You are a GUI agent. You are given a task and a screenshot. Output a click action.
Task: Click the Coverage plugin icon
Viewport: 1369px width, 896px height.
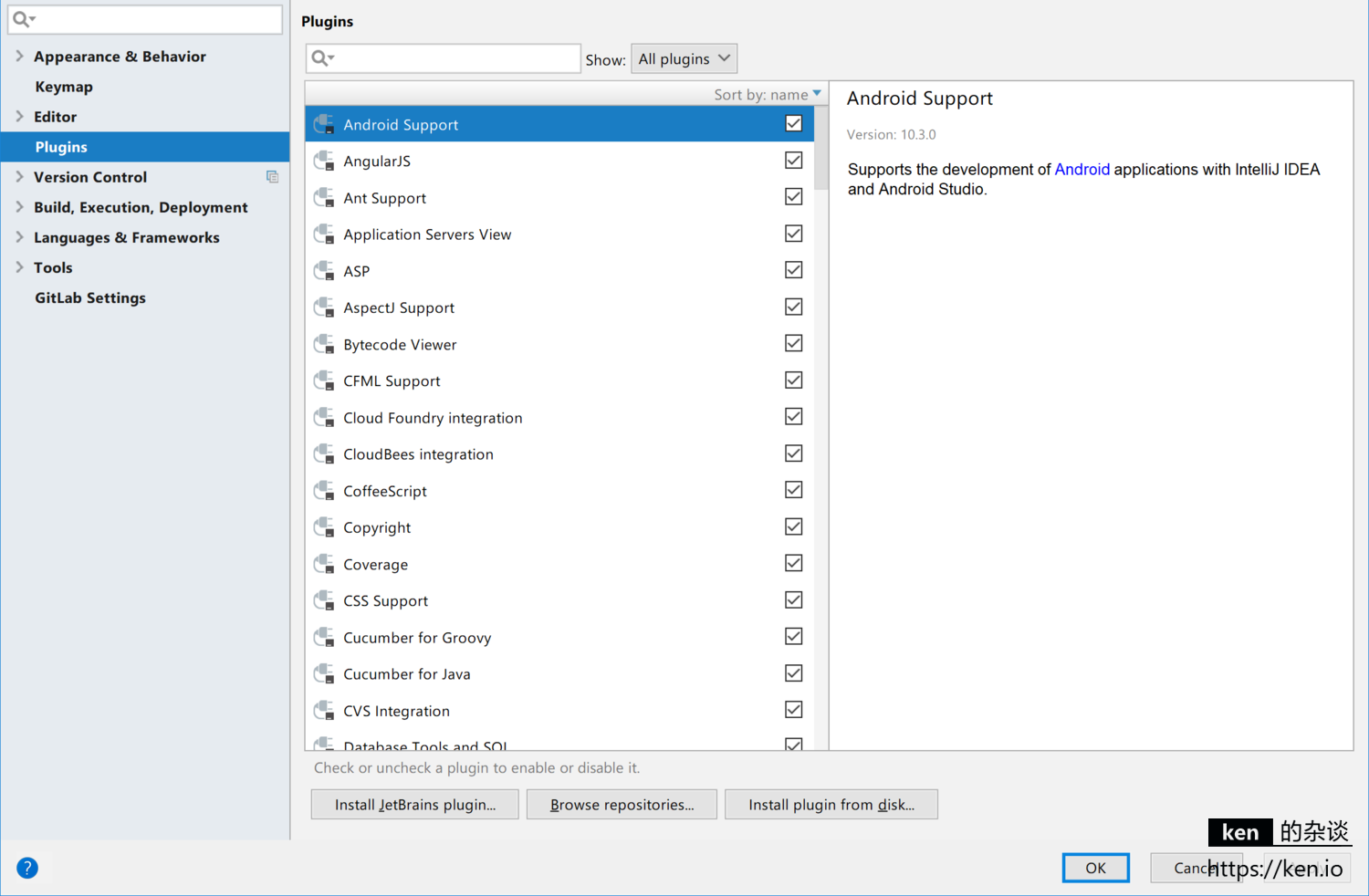324,564
